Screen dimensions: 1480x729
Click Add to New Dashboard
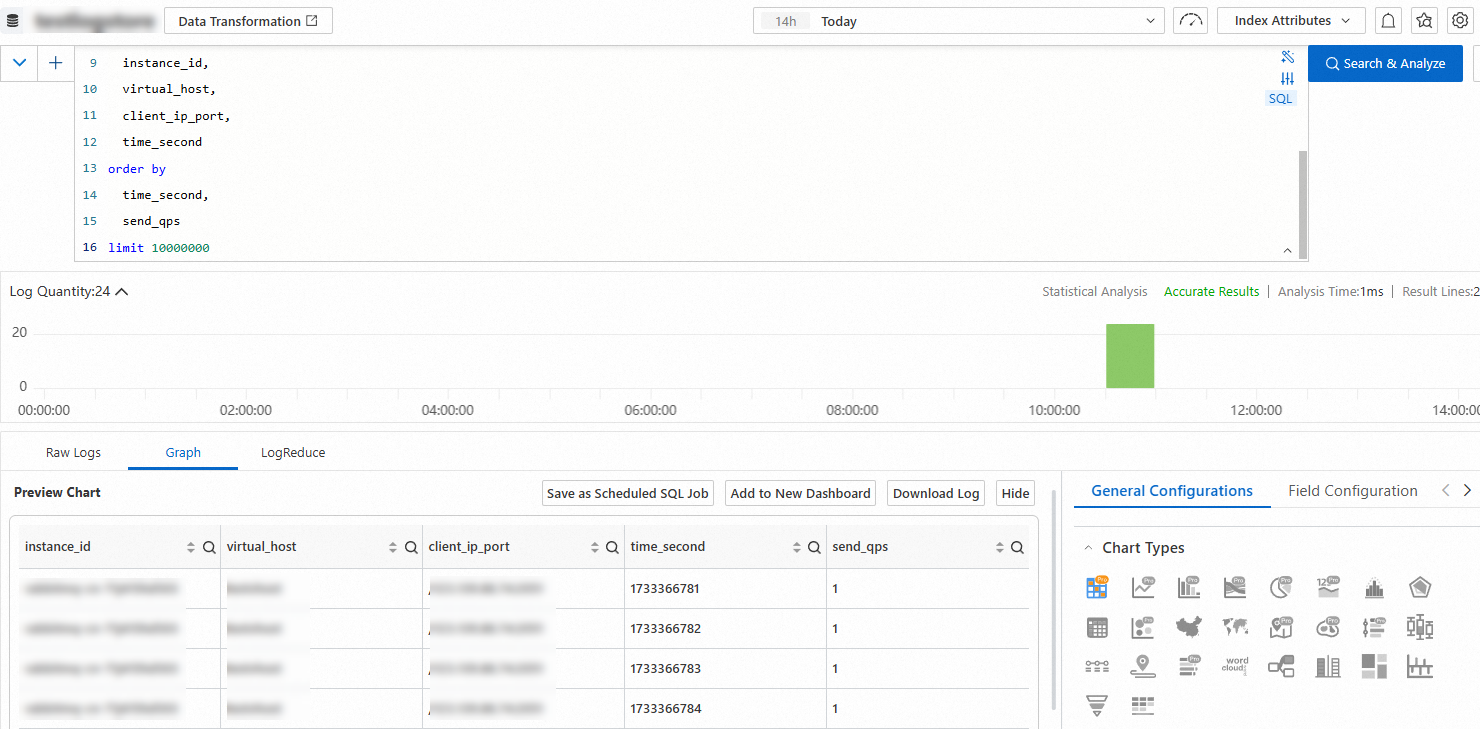coord(801,493)
